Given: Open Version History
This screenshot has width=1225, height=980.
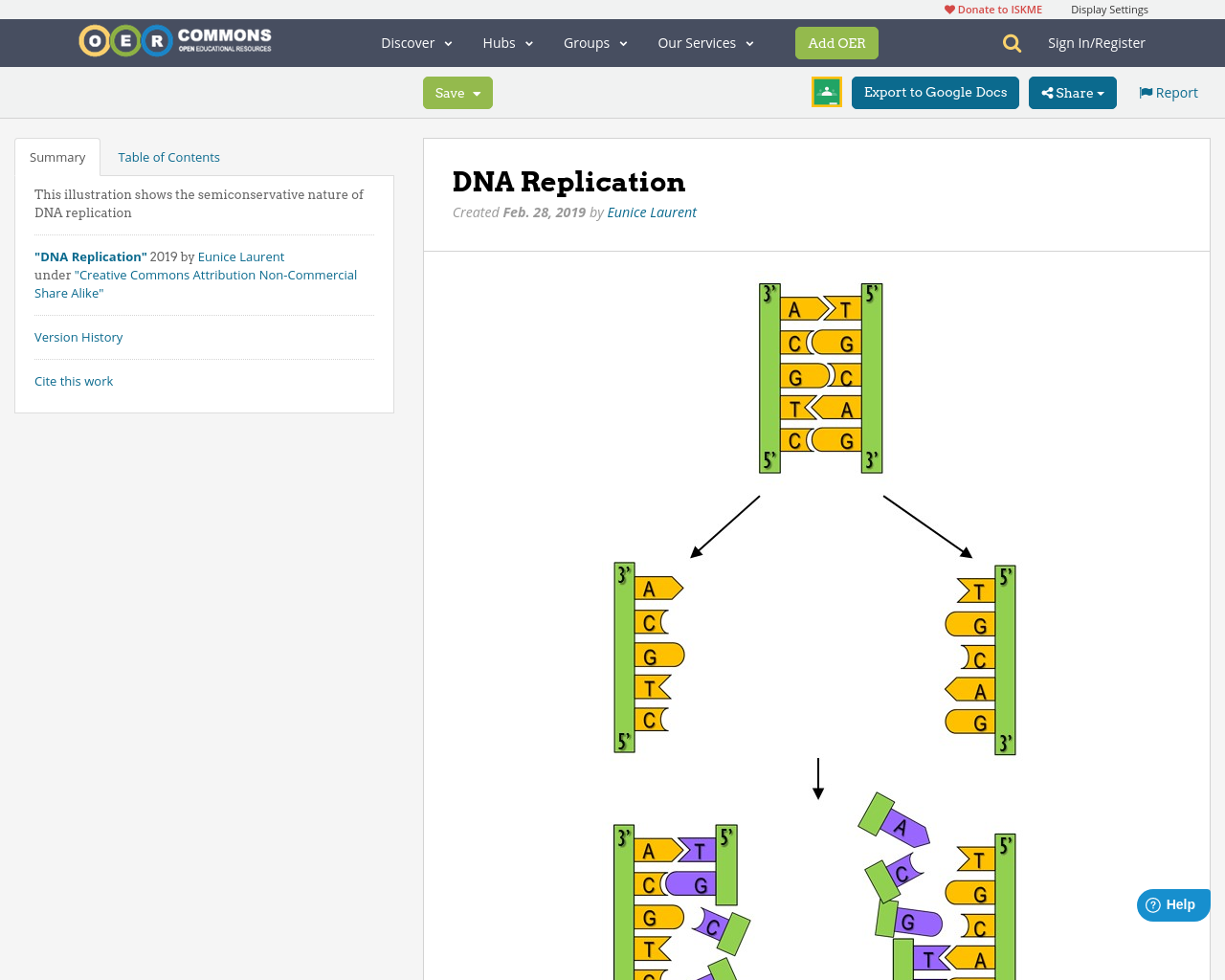Looking at the screenshot, I should pos(78,337).
